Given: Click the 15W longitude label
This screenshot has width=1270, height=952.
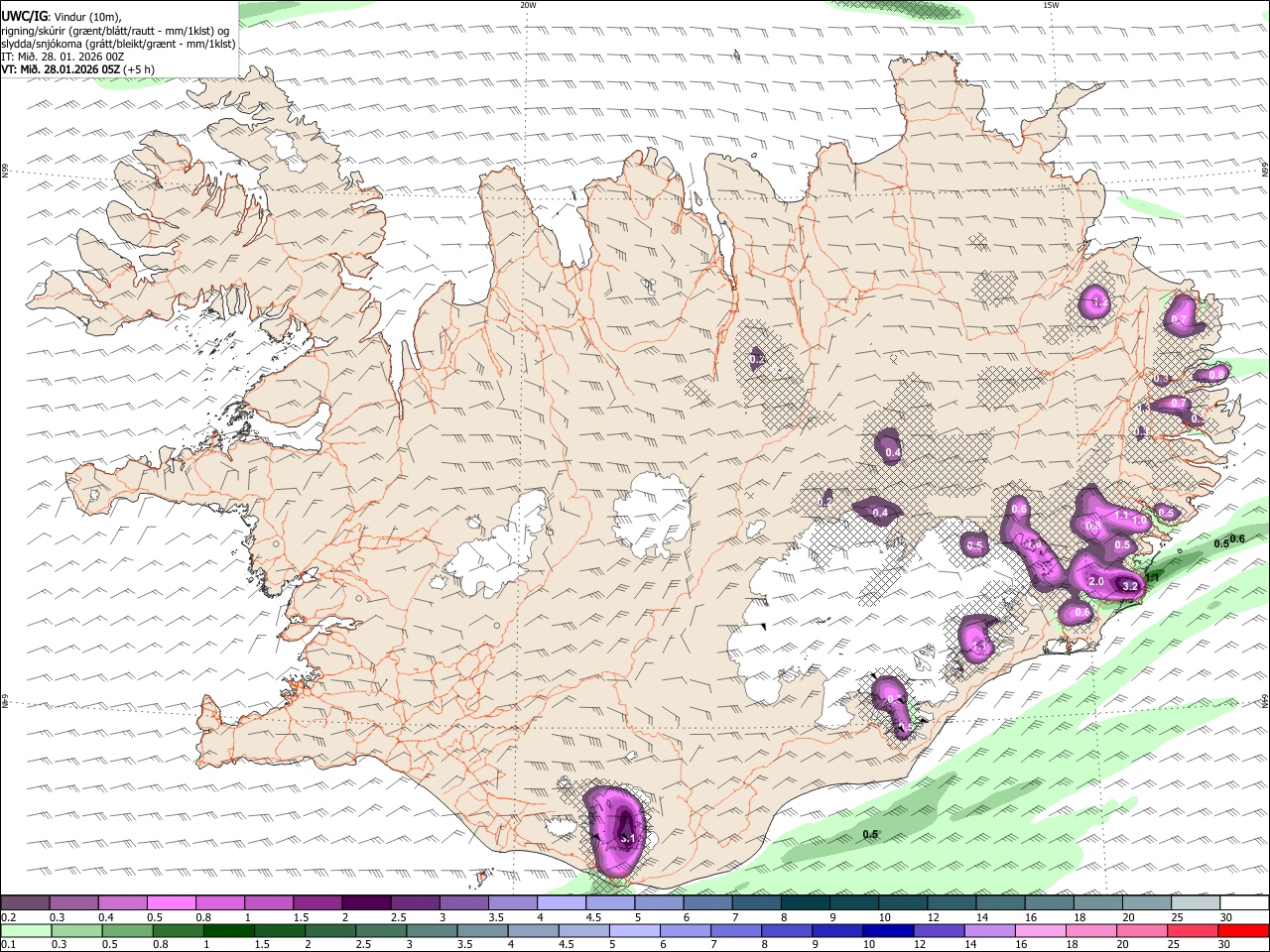Looking at the screenshot, I should point(1051,5).
